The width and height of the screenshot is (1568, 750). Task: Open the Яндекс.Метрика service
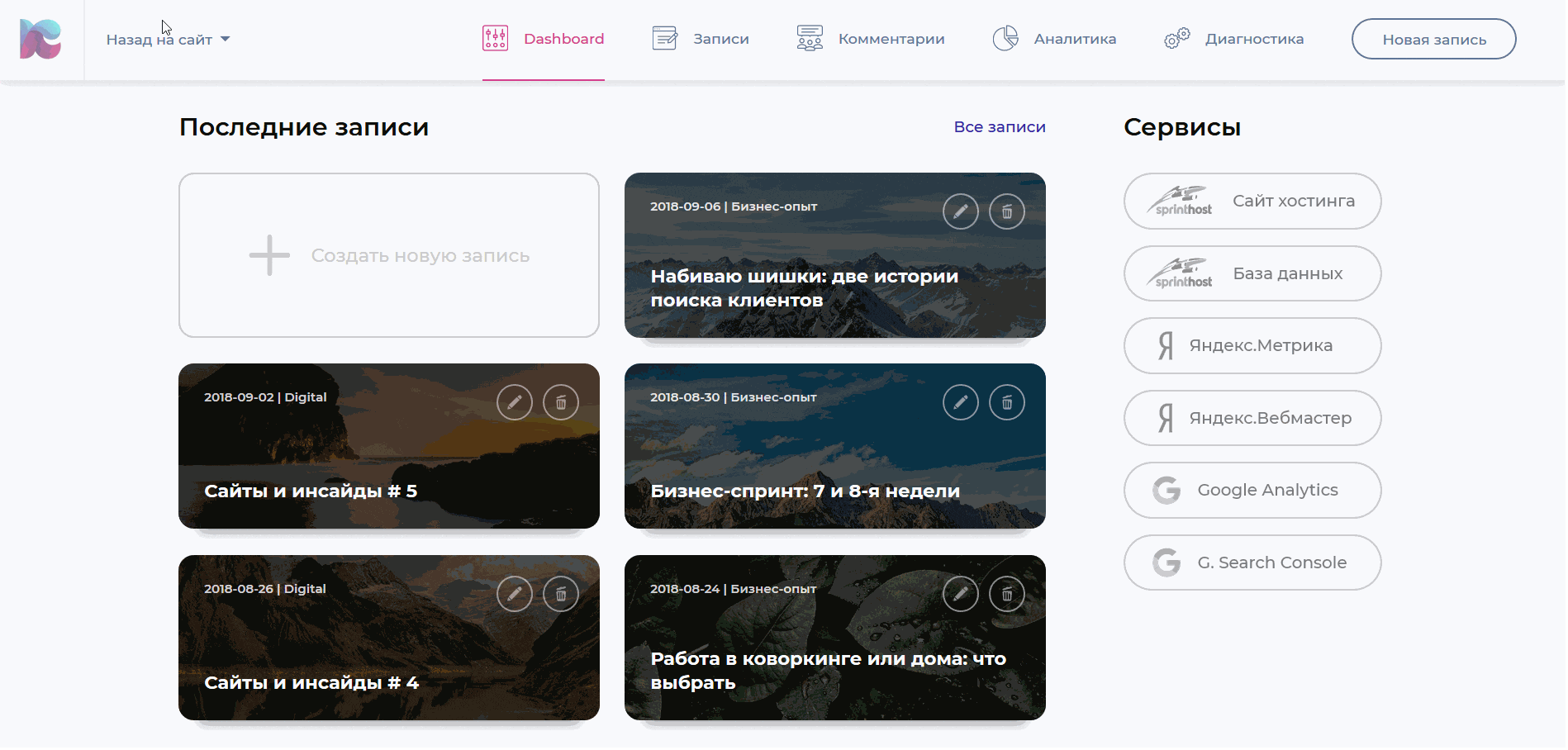click(x=1252, y=345)
